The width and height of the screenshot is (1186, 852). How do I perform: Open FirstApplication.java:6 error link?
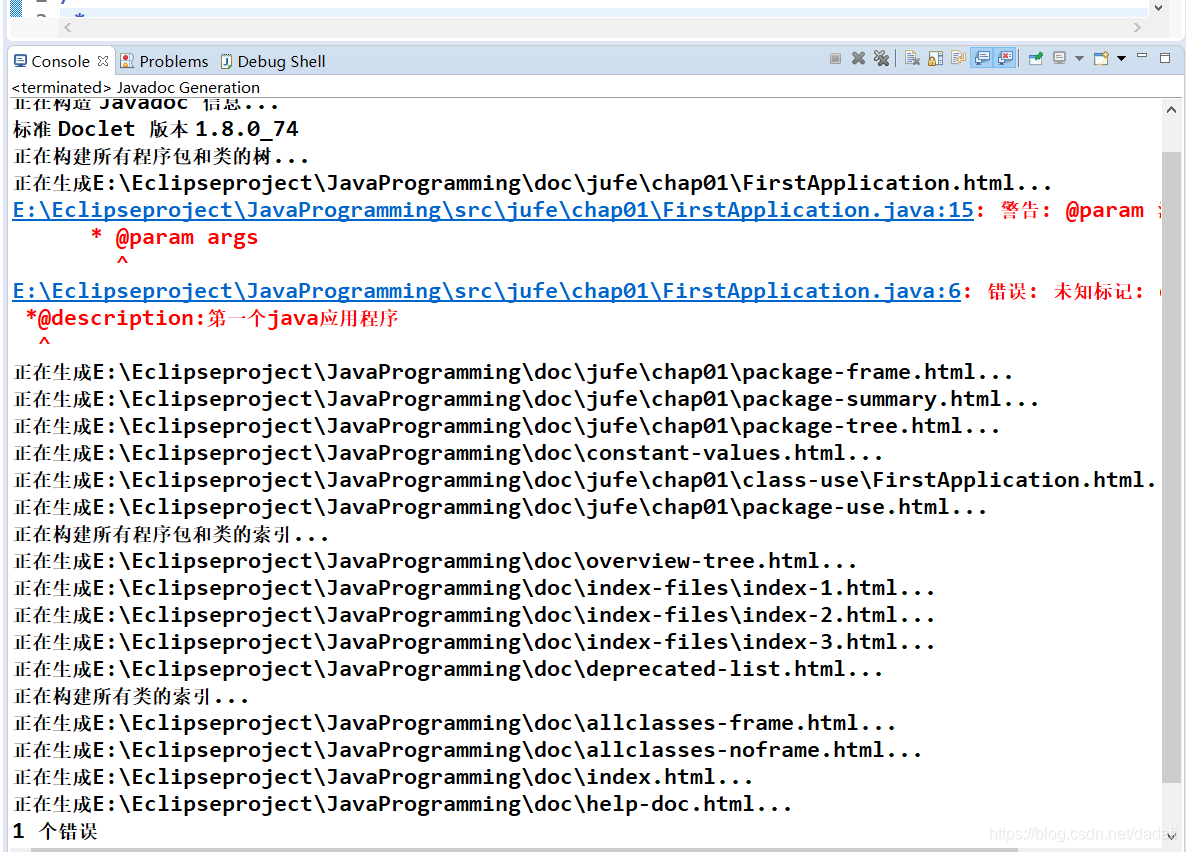coord(487,291)
